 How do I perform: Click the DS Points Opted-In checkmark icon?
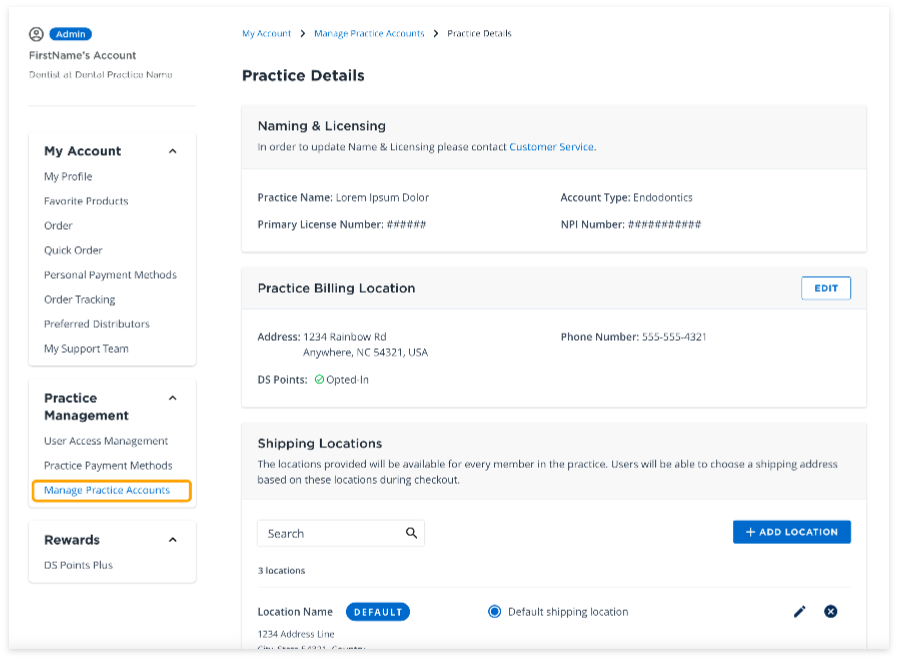[x=319, y=380]
